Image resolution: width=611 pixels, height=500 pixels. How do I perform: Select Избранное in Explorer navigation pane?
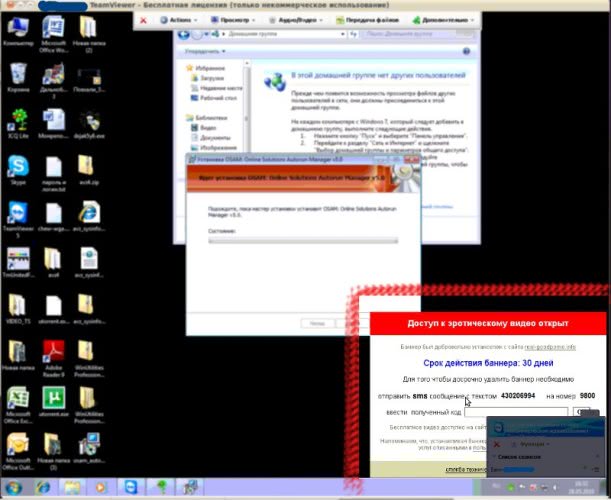click(206, 68)
